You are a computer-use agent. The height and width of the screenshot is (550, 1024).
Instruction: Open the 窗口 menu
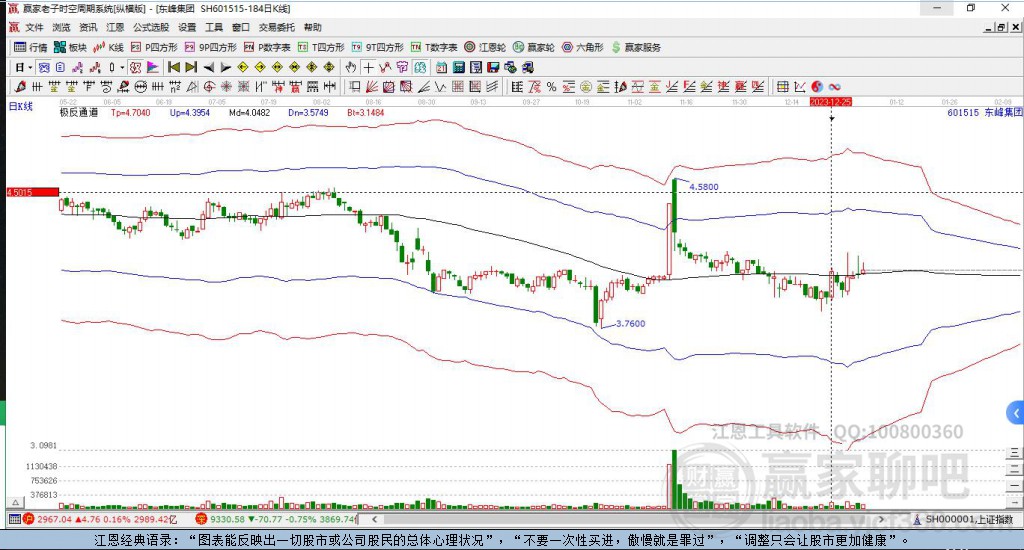point(240,27)
